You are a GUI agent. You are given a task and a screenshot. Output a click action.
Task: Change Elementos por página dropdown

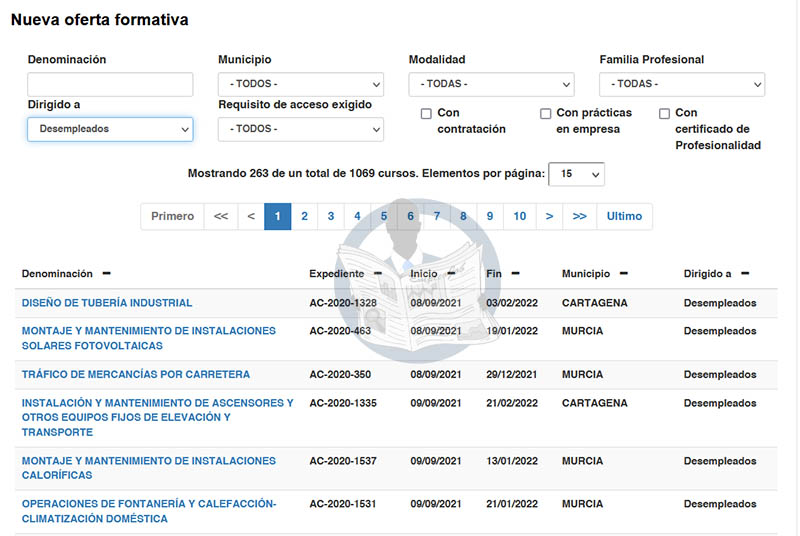577,174
